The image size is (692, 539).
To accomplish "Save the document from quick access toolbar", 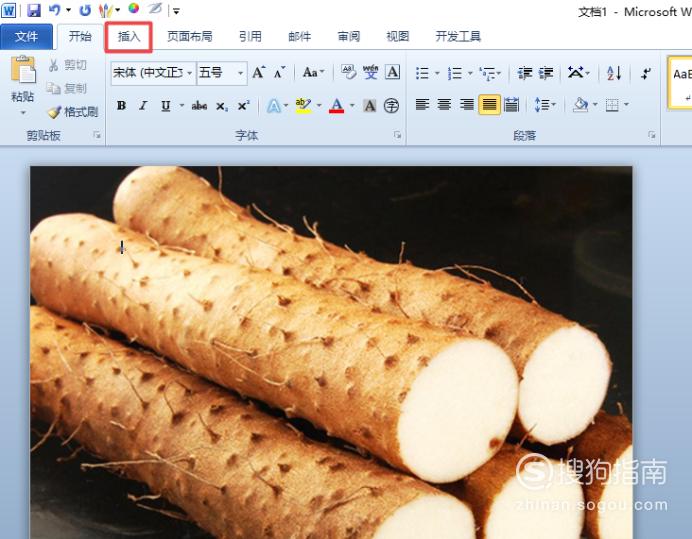I will 34,10.
